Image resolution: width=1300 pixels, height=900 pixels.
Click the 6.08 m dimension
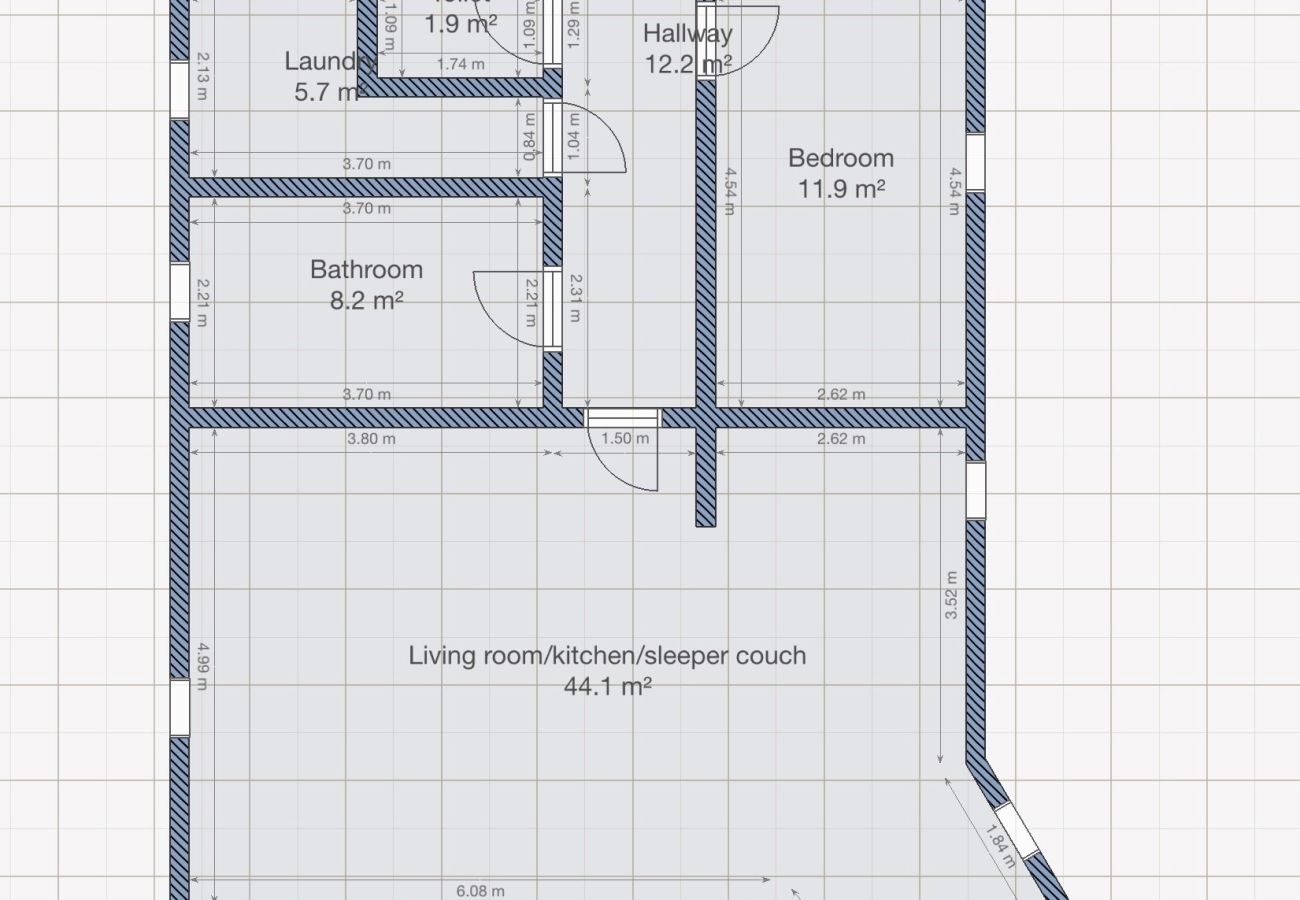pyautogui.click(x=480, y=891)
